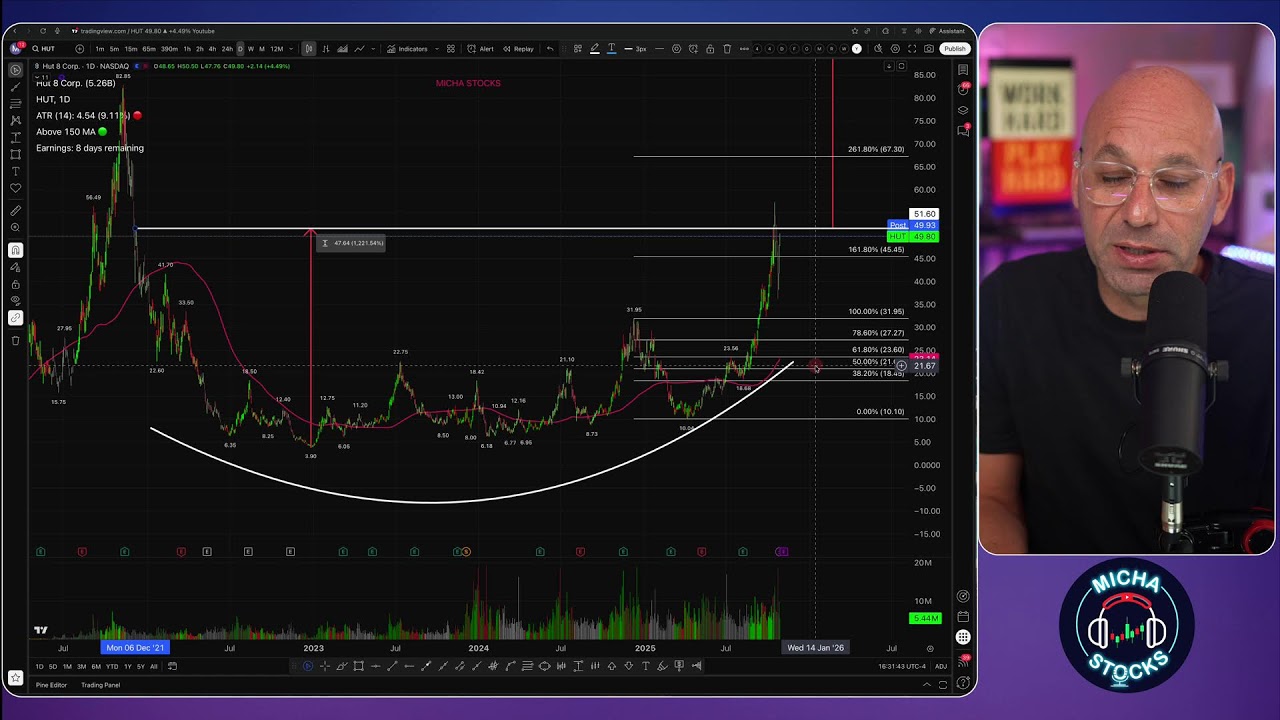The height and width of the screenshot is (720, 1280).
Task: Select the text annotation tool
Action: tap(16, 171)
